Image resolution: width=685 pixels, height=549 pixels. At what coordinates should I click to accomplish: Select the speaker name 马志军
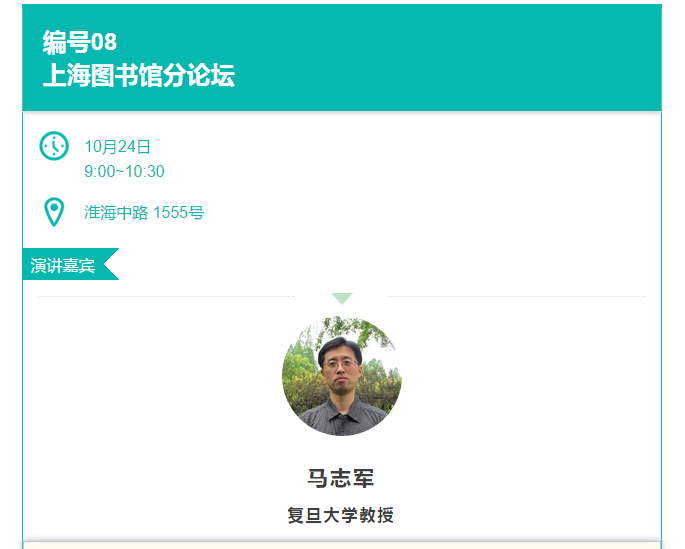point(341,478)
